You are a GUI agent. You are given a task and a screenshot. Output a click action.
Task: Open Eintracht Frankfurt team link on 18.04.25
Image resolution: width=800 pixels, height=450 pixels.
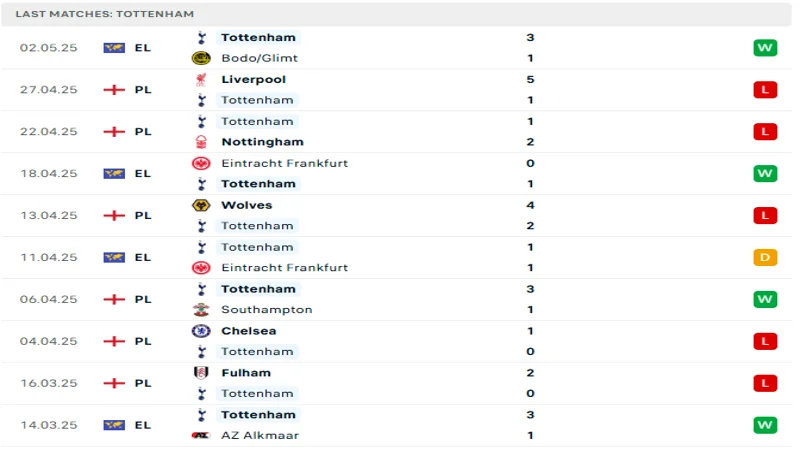point(285,163)
